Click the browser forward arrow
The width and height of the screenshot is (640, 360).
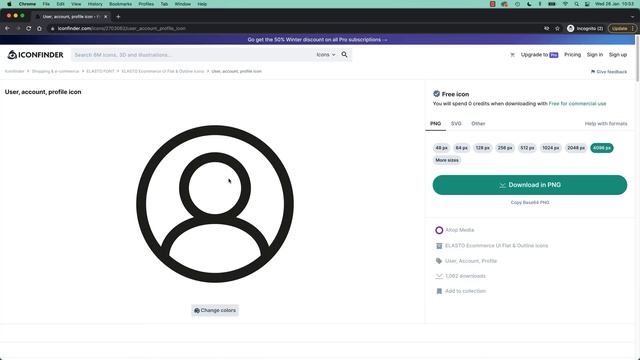[x=18, y=29]
